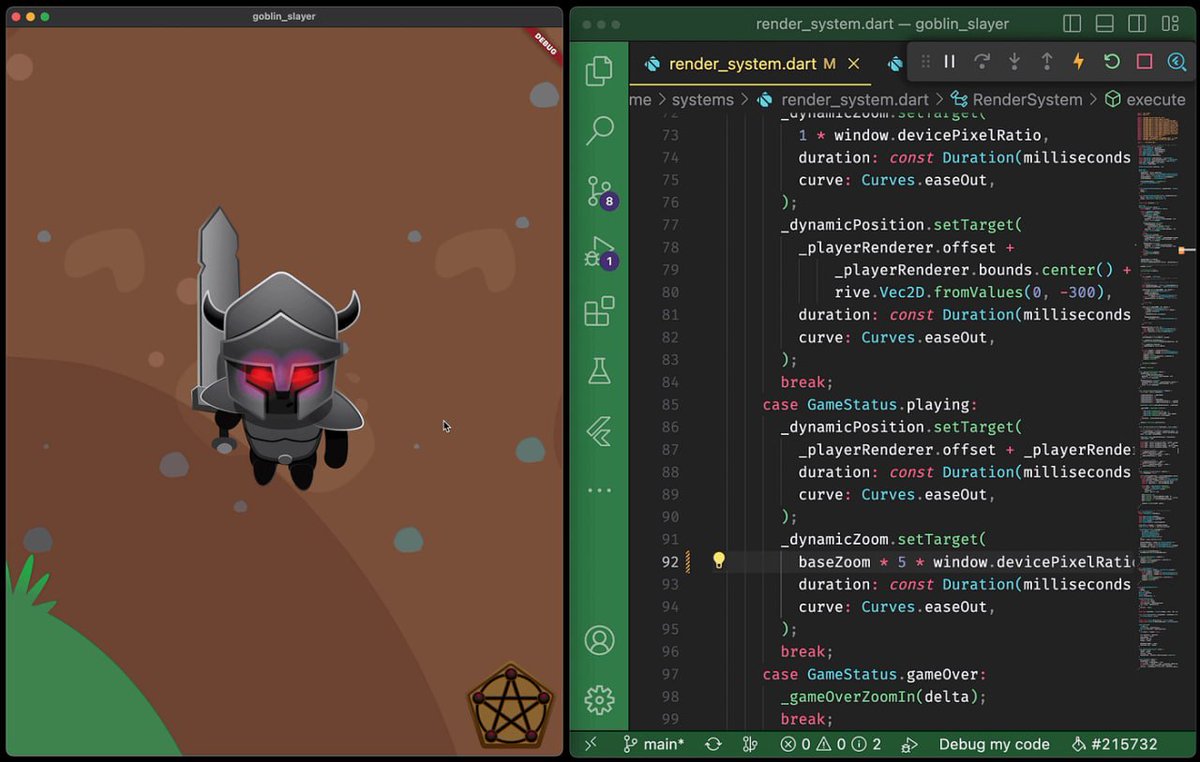1200x762 pixels.
Task: Switch to render_system.dart tab
Action: (740, 64)
